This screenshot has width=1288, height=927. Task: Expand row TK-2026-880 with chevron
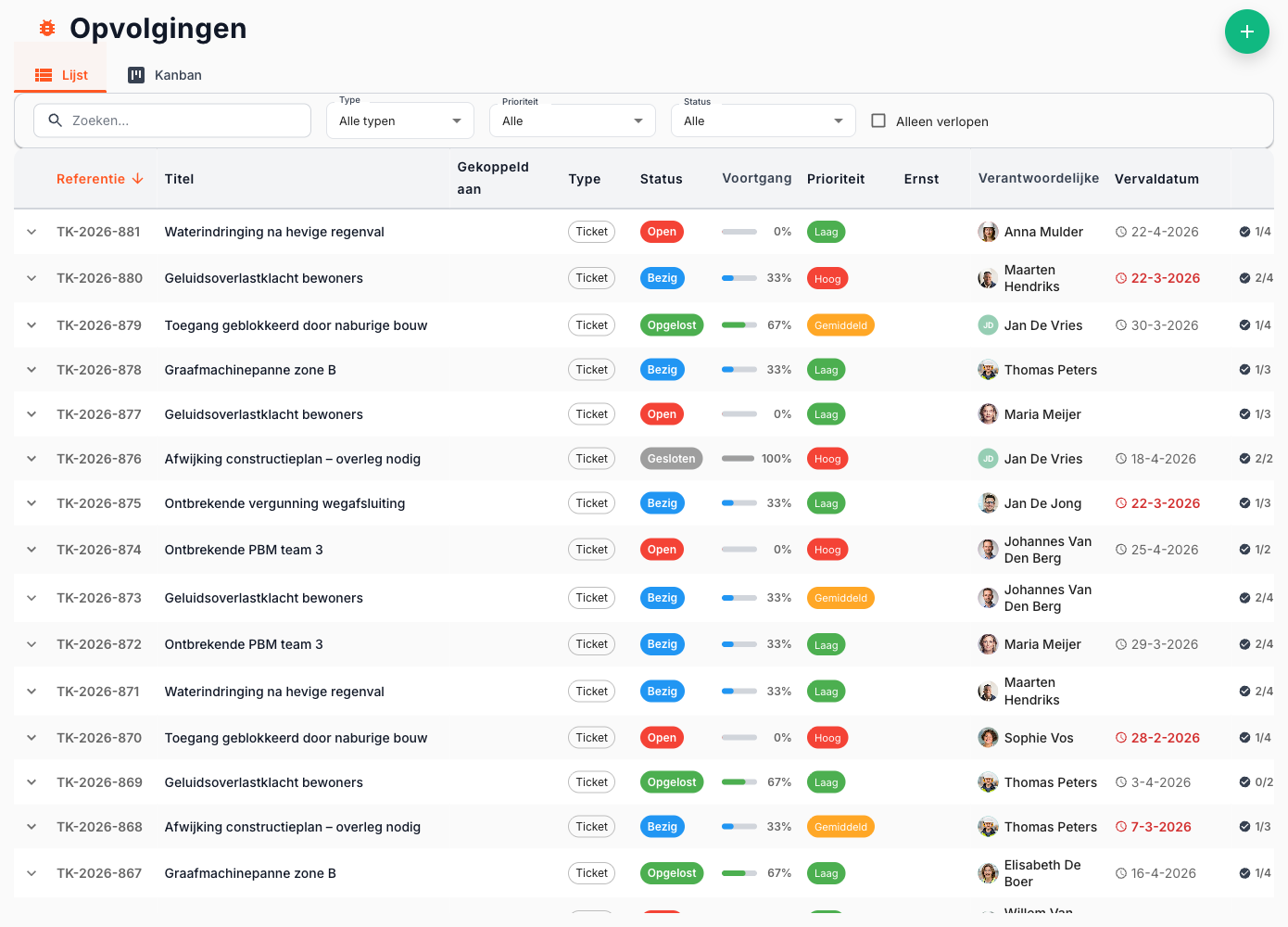[32, 278]
